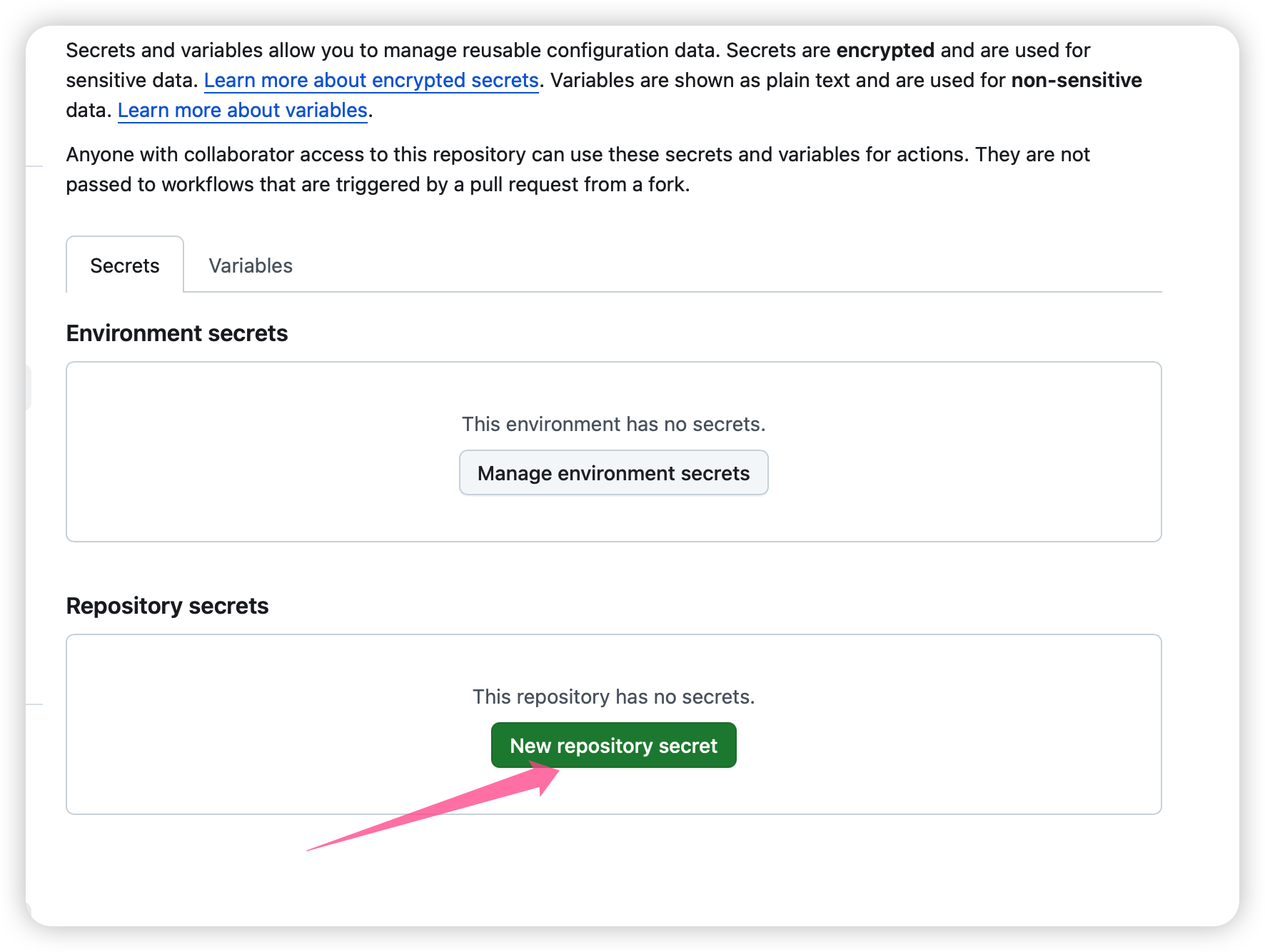Switch to the Variables tab

tap(251, 265)
